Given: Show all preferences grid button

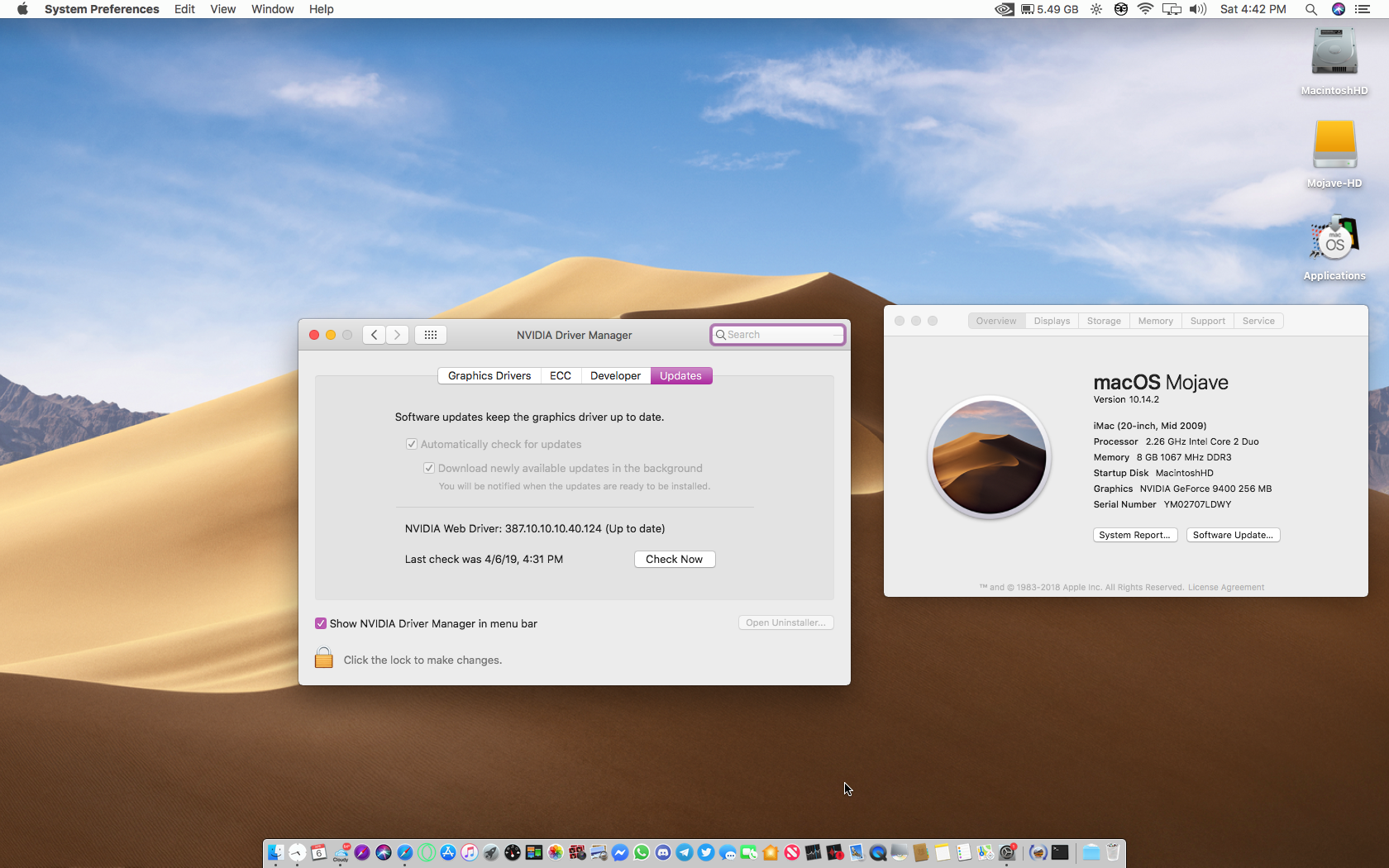Looking at the screenshot, I should (x=431, y=335).
